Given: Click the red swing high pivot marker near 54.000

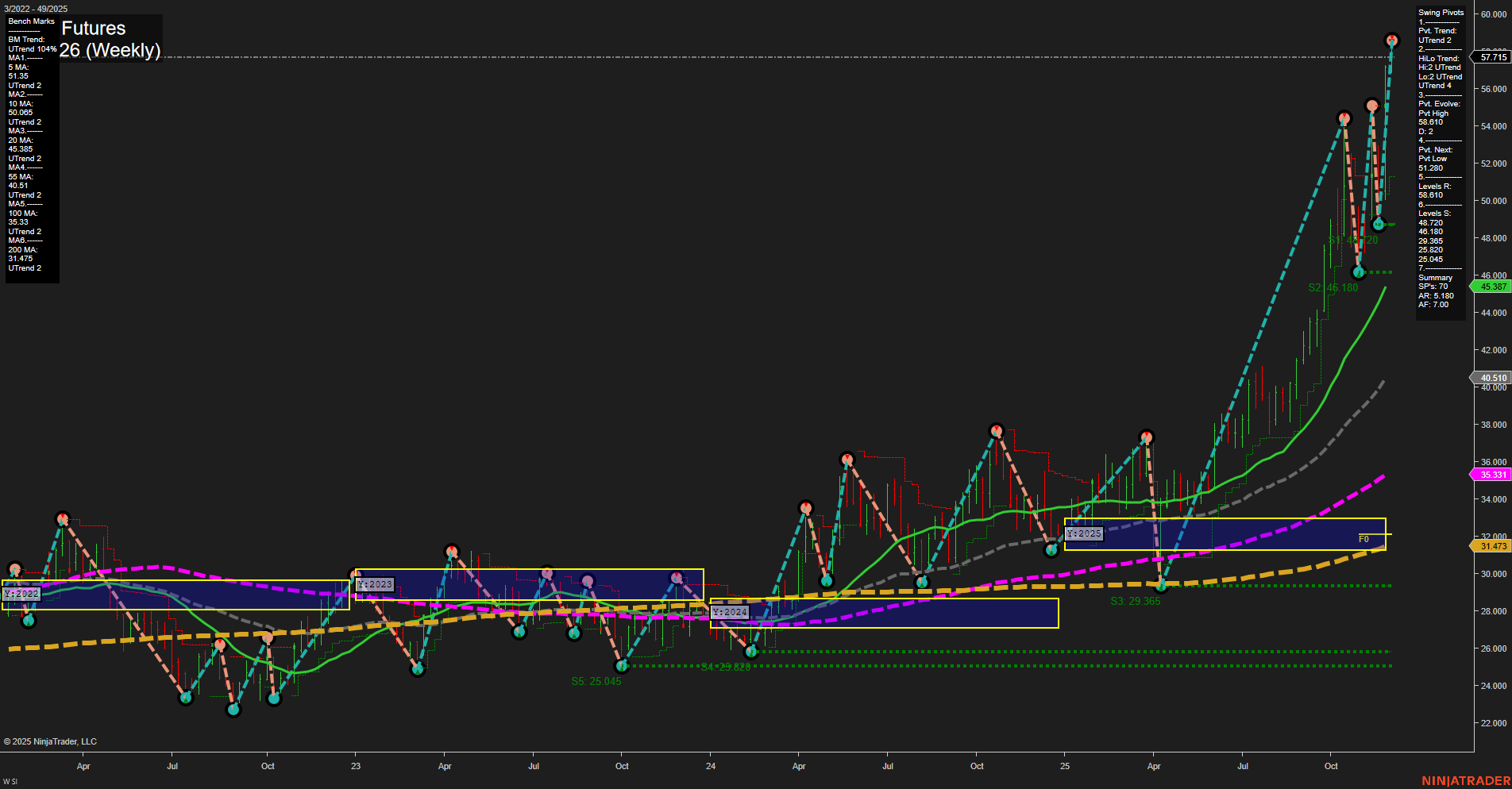Looking at the screenshot, I should 1344,117.
